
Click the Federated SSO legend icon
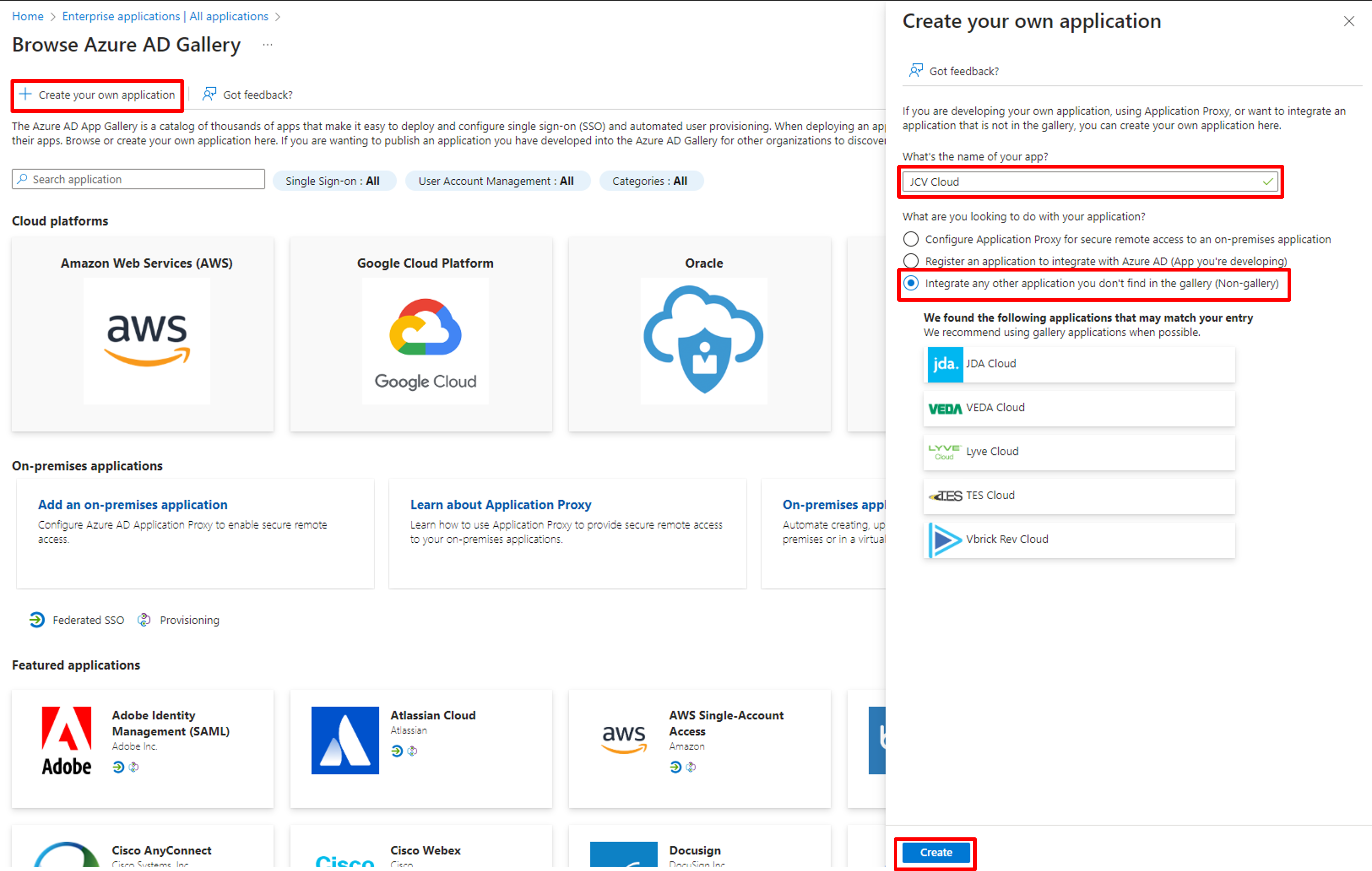point(37,620)
